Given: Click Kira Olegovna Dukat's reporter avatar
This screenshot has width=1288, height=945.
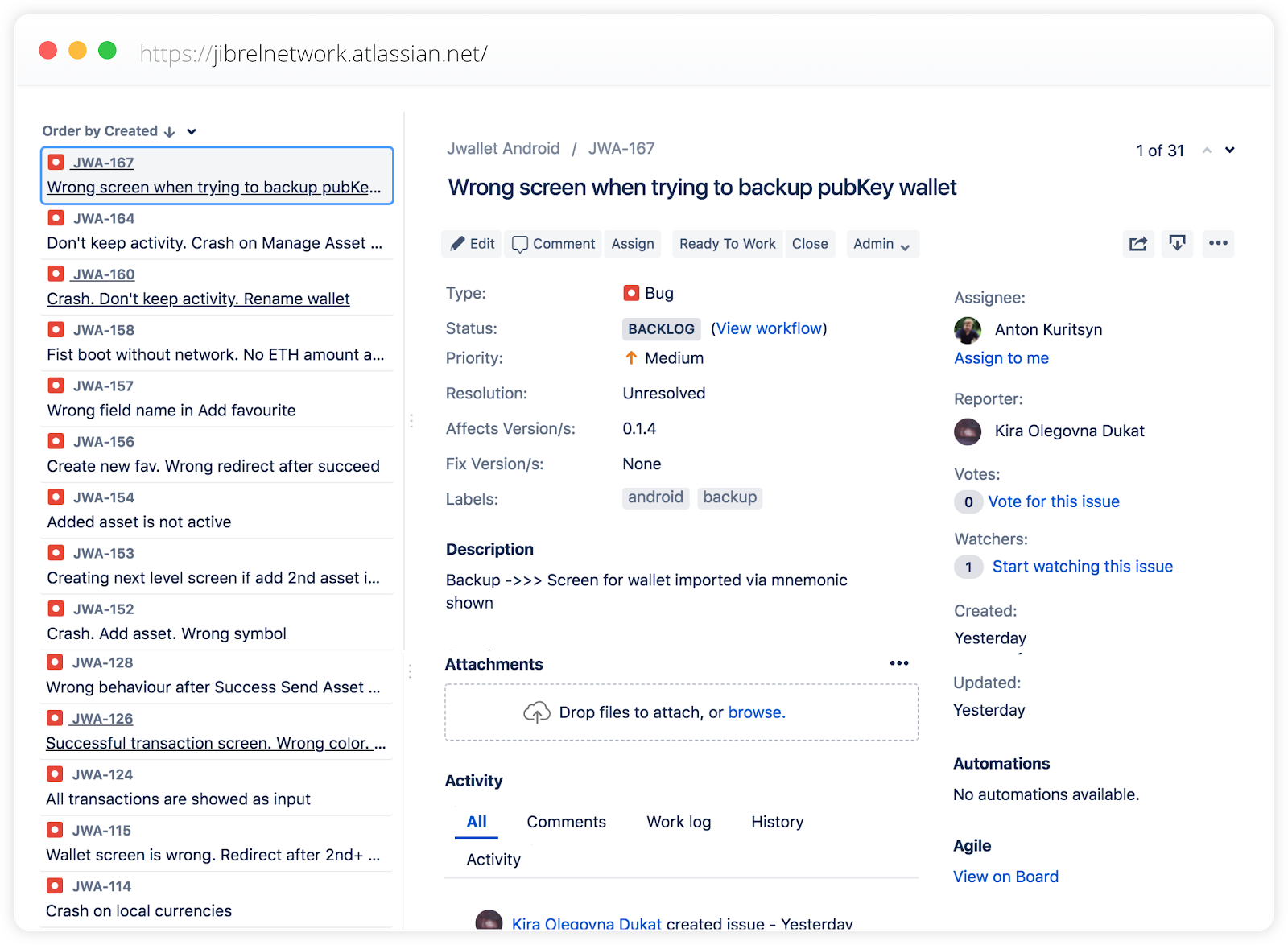Looking at the screenshot, I should [x=968, y=431].
